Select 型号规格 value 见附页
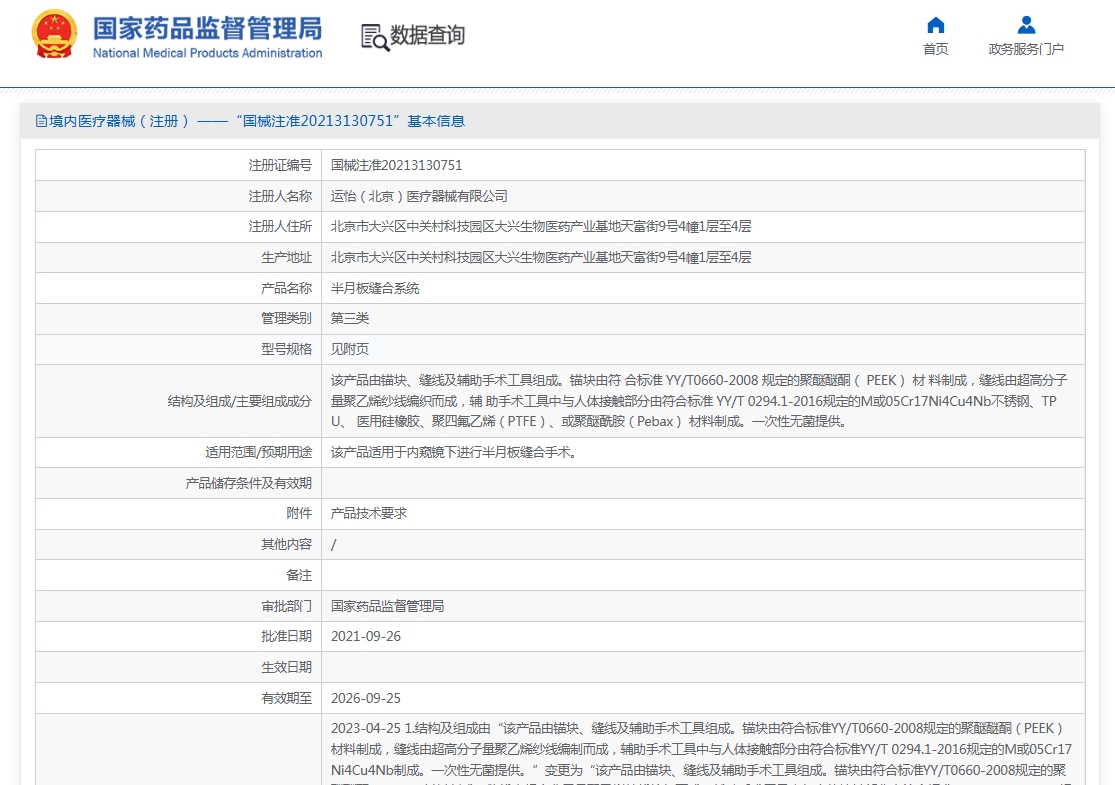The height and width of the screenshot is (785, 1115). [x=350, y=349]
